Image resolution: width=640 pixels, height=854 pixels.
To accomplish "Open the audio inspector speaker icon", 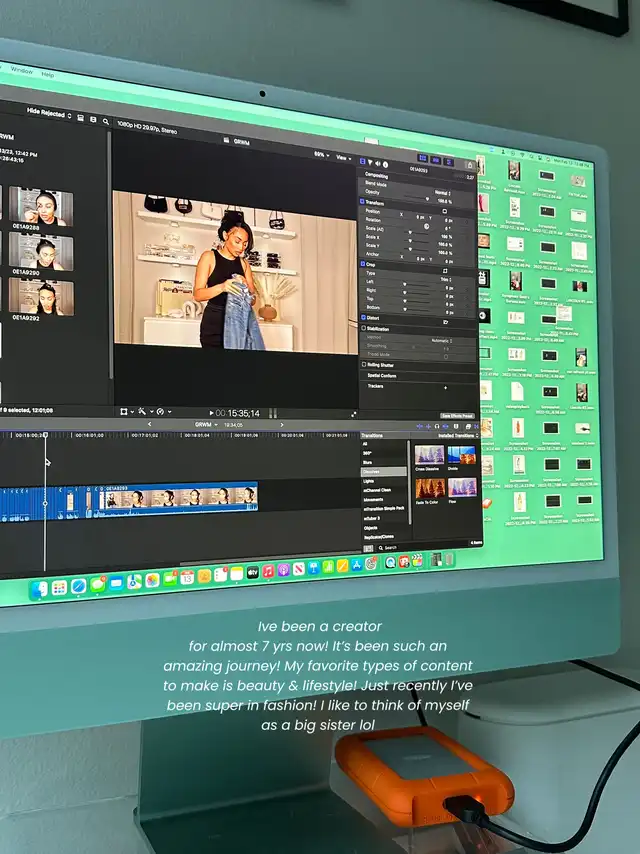I will tap(379, 162).
